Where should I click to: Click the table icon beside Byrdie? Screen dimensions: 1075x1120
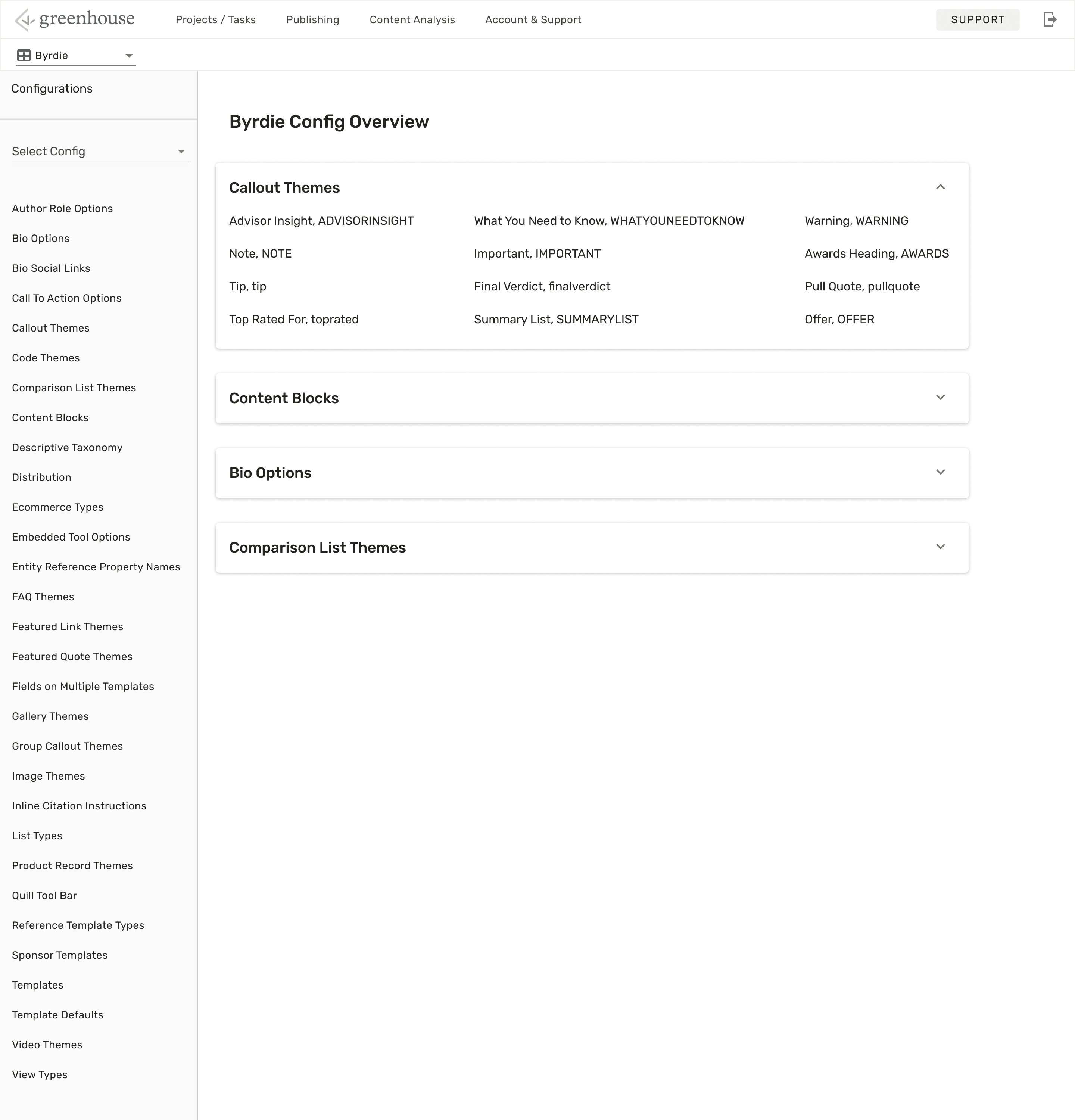pyautogui.click(x=24, y=55)
